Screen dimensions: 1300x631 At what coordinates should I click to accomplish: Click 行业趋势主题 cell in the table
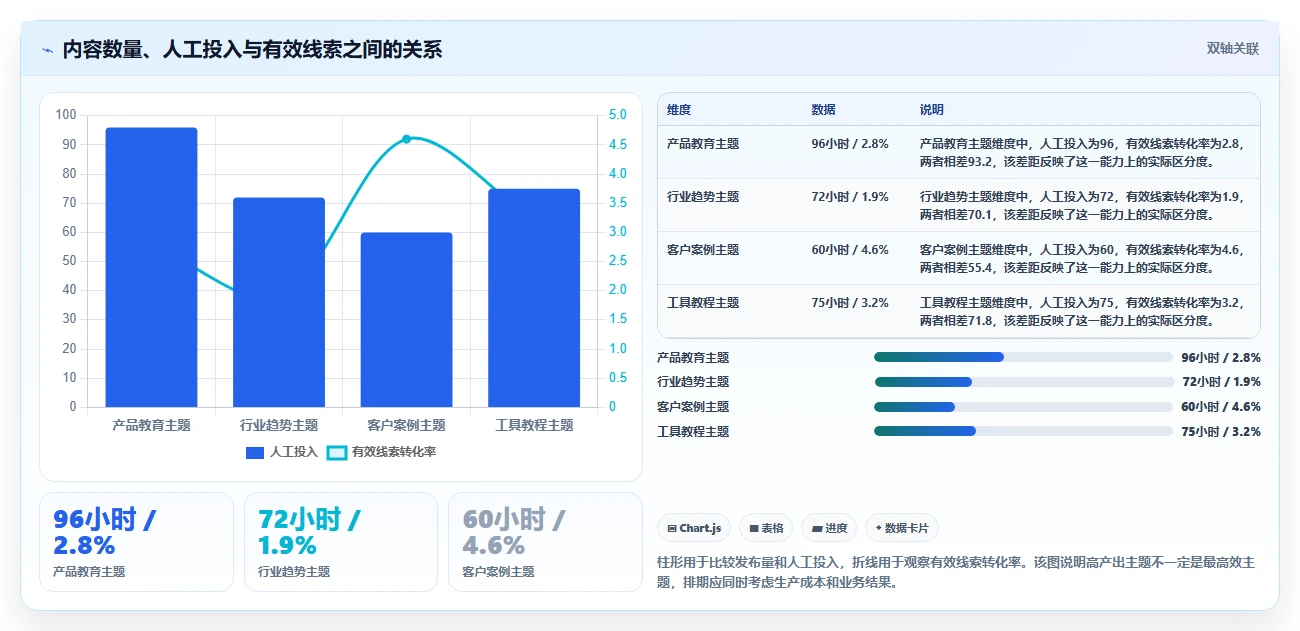click(703, 197)
